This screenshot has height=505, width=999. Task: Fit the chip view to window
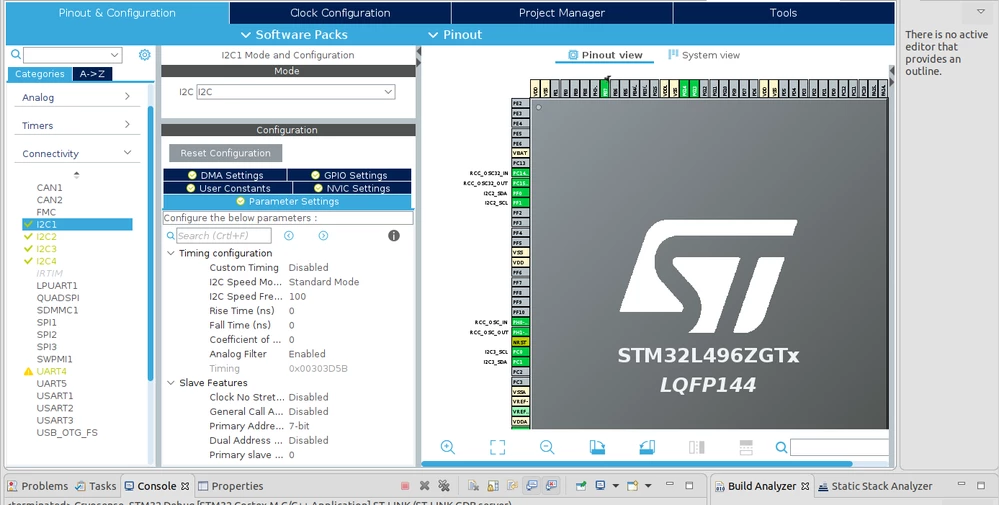click(x=498, y=447)
